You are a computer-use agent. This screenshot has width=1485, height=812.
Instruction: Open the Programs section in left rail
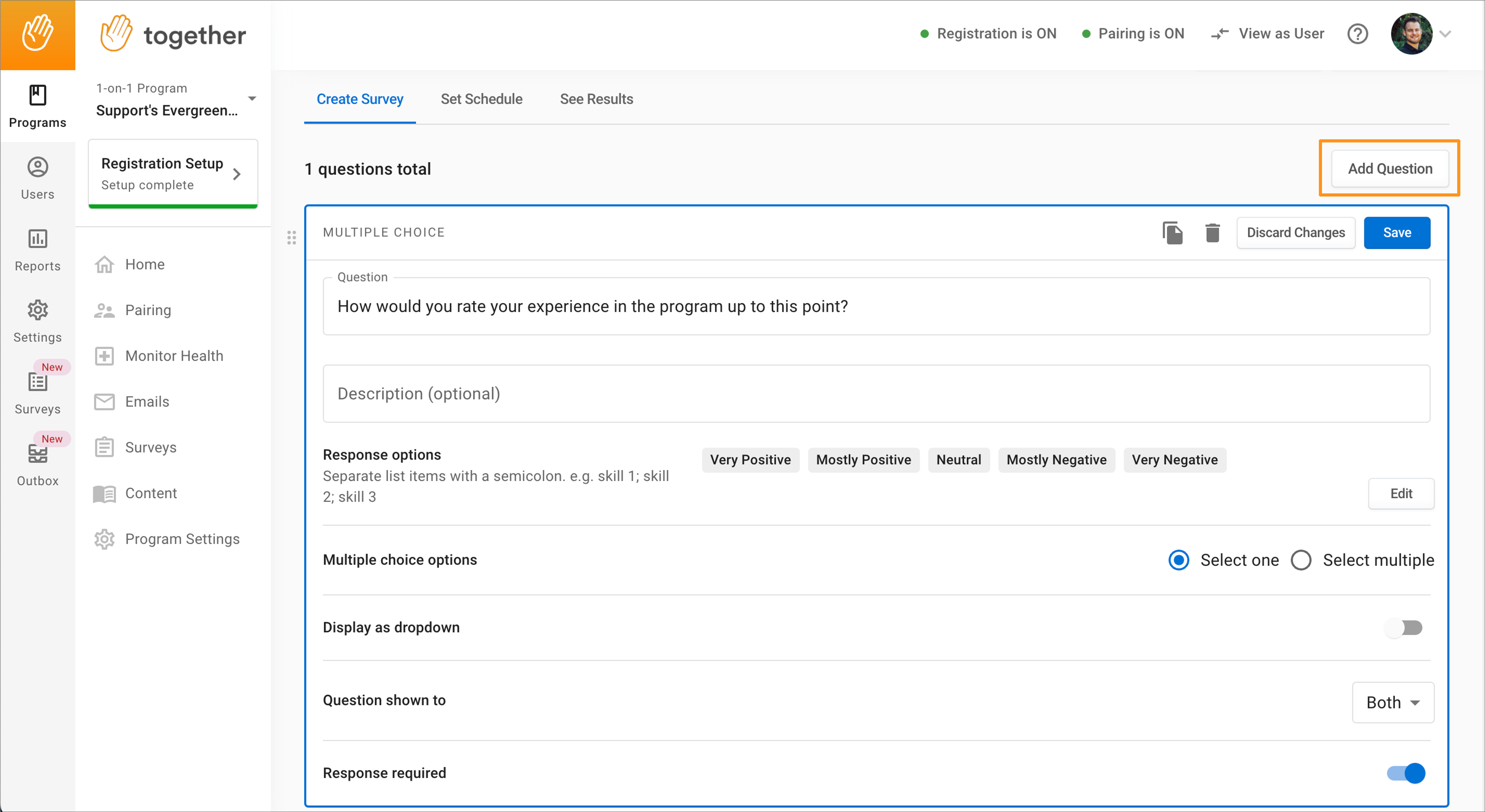point(37,106)
